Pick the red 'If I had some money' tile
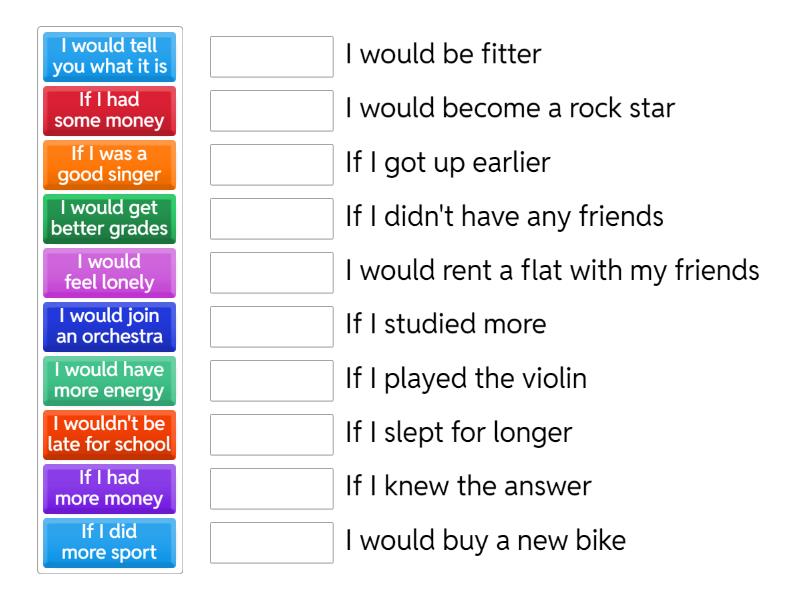The width and height of the screenshot is (800, 600). coord(110,111)
